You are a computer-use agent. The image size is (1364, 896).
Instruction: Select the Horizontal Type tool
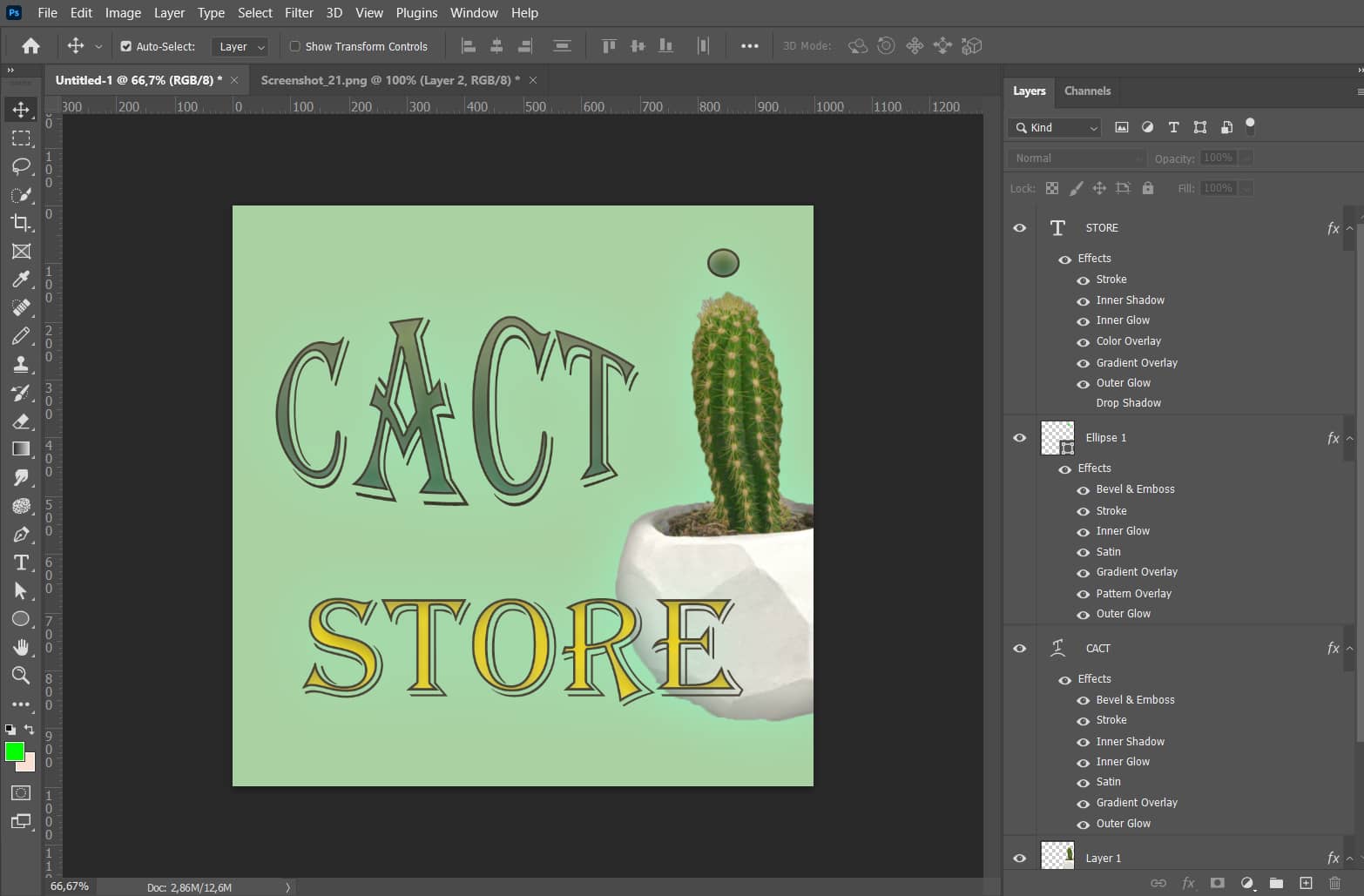click(x=21, y=563)
